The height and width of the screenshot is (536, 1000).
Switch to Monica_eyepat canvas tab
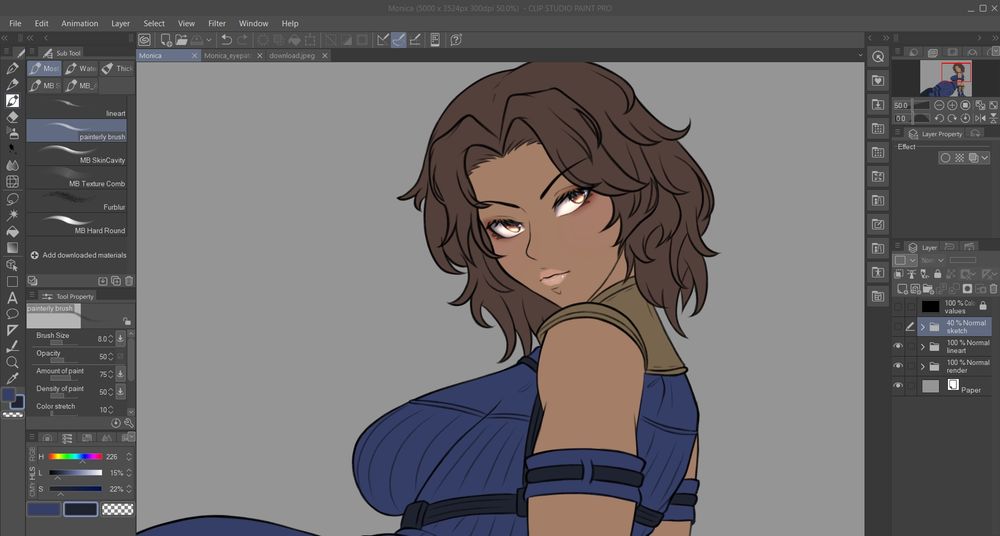pyautogui.click(x=227, y=56)
